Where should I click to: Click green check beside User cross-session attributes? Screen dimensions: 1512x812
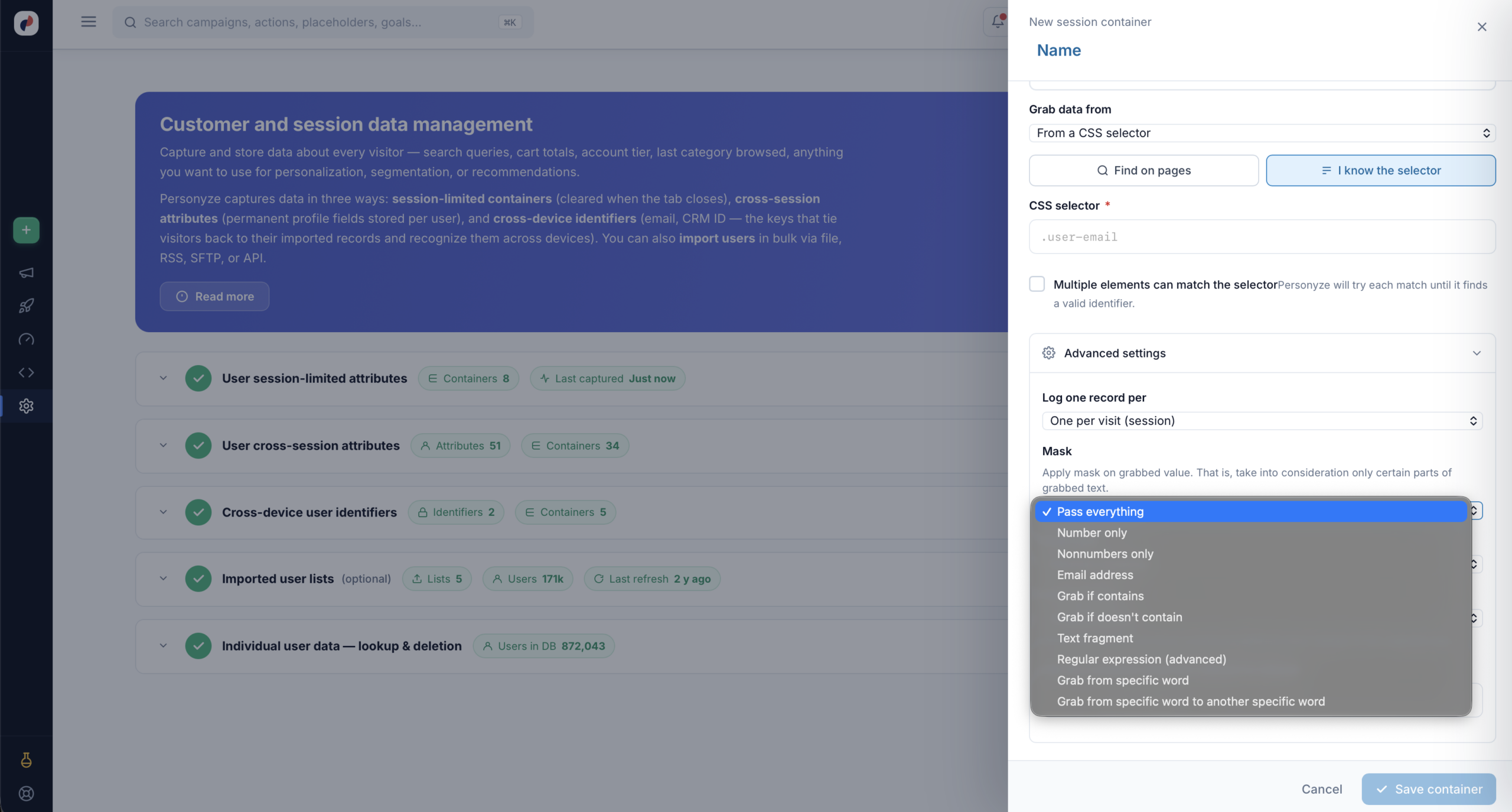(198, 446)
